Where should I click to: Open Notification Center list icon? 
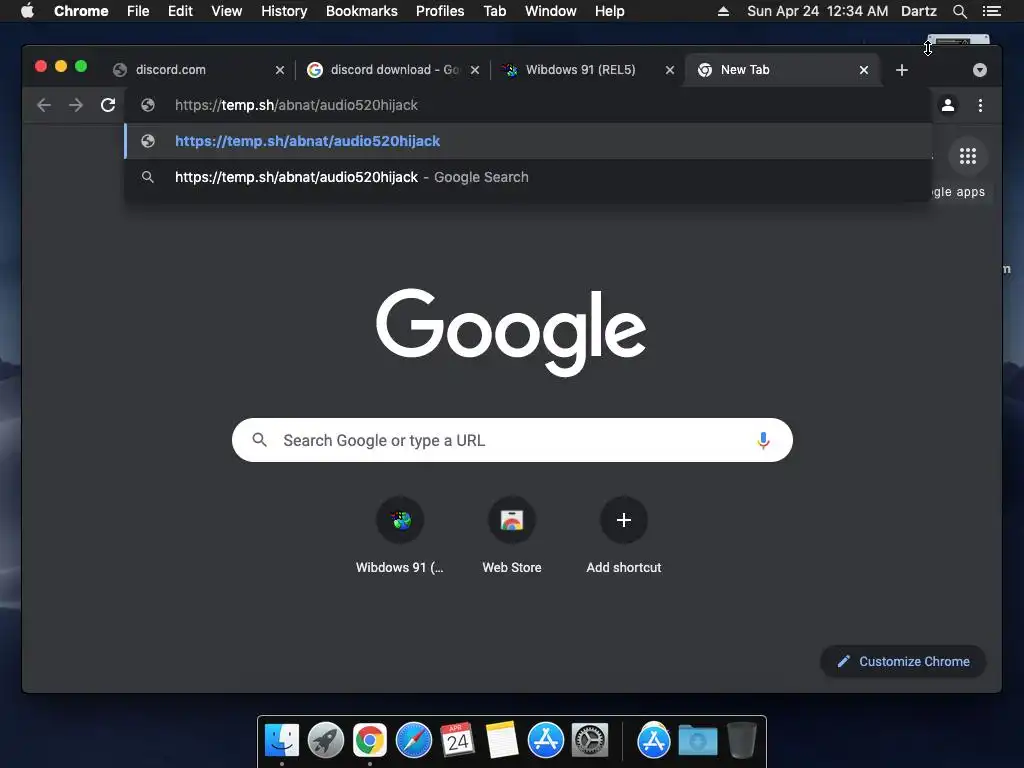pyautogui.click(x=991, y=11)
